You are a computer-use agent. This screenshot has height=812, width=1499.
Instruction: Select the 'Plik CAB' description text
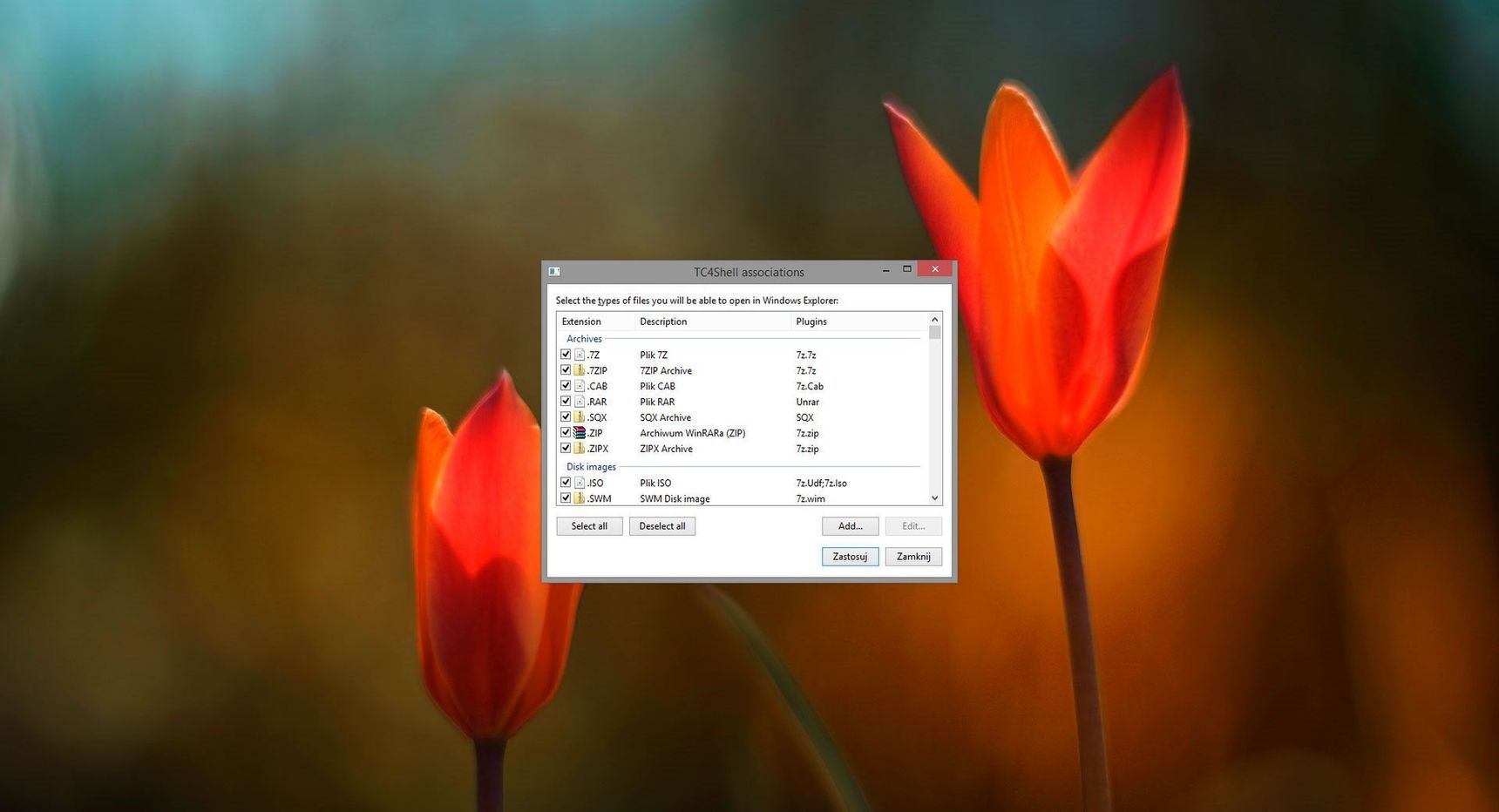657,386
